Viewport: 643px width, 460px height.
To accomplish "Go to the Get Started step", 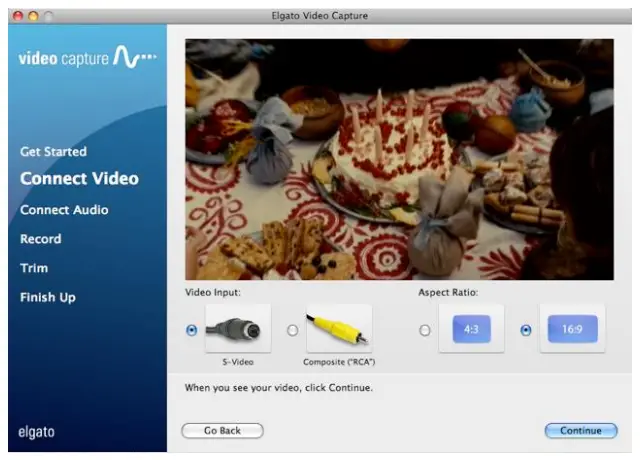I will (x=53, y=152).
